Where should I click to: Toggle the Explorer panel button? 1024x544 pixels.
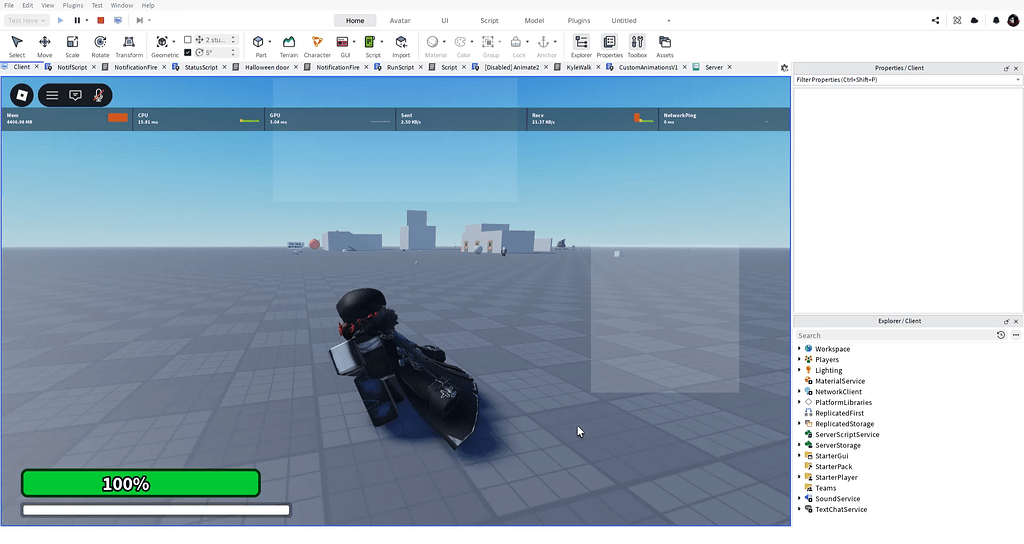click(x=581, y=46)
